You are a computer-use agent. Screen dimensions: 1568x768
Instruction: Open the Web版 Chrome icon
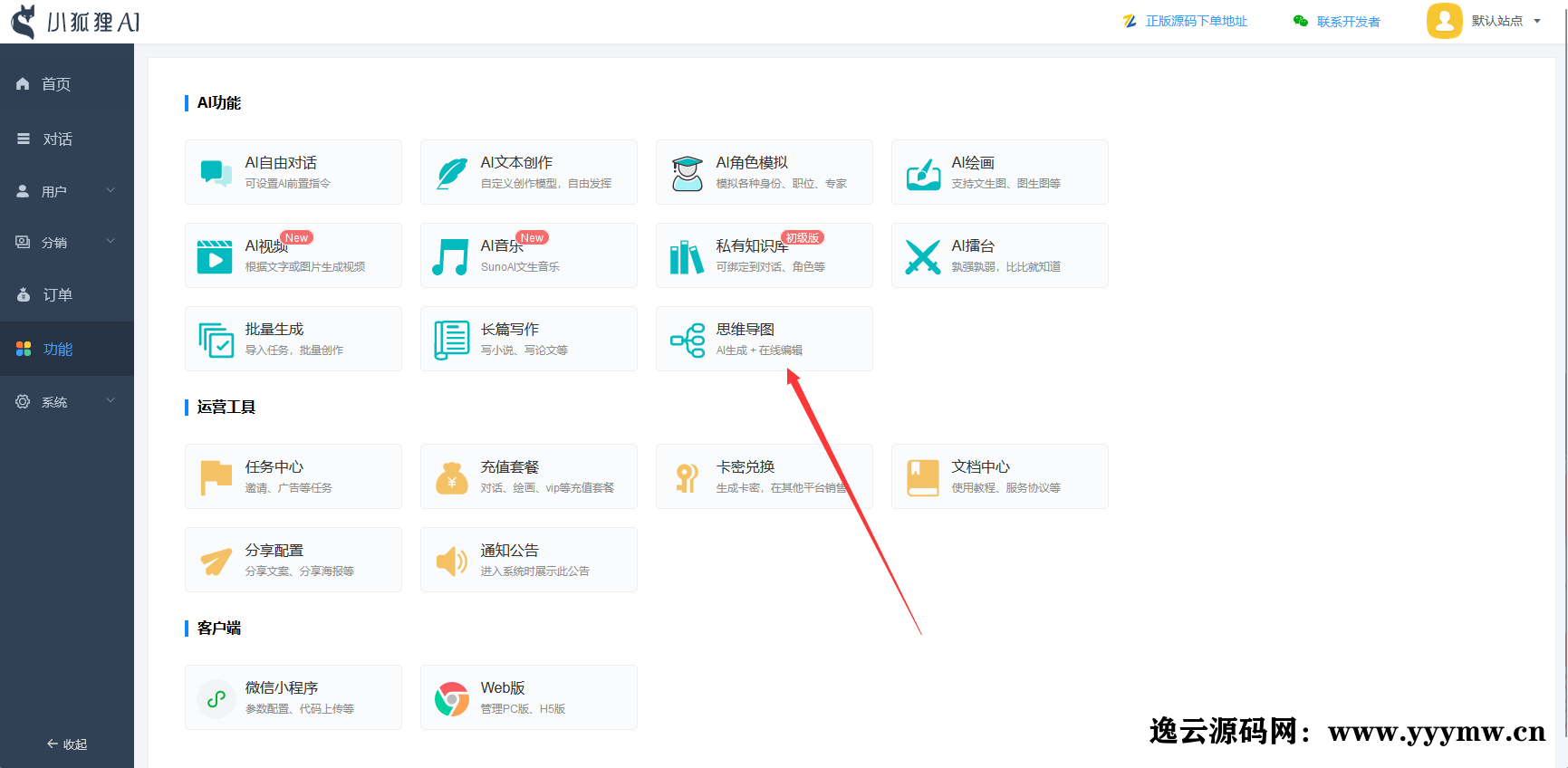point(452,699)
